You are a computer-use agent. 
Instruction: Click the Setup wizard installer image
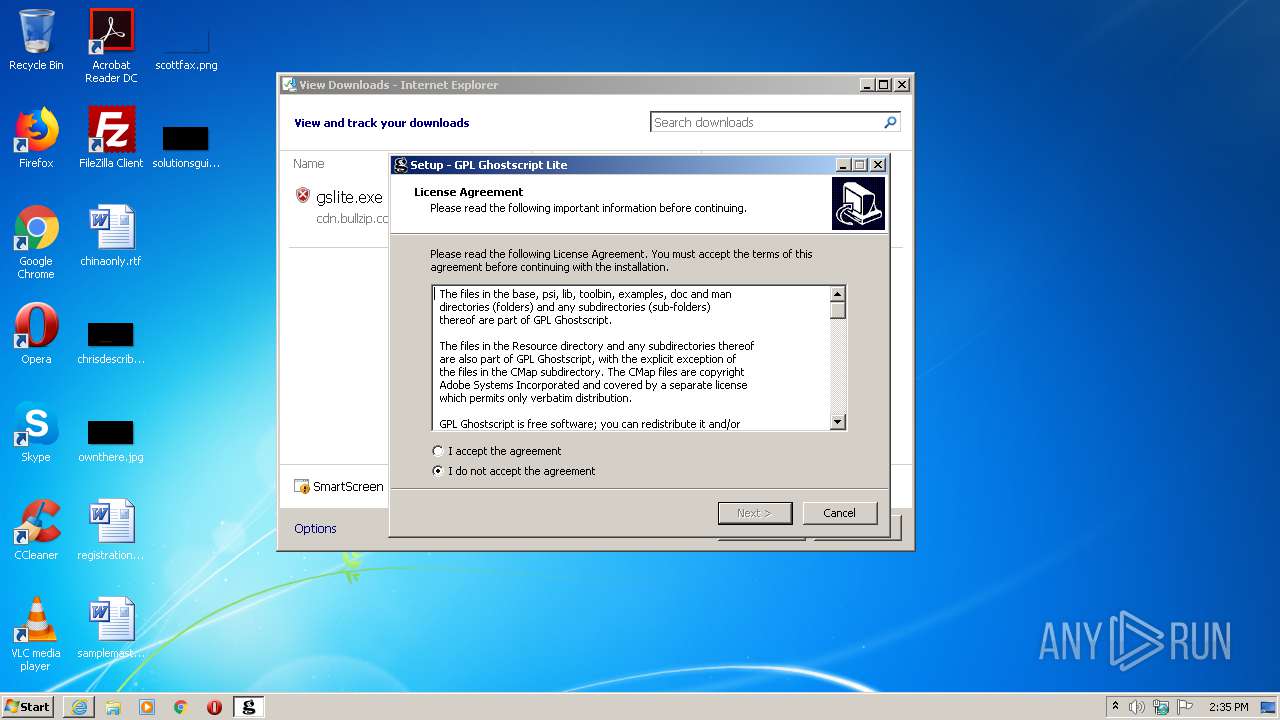(858, 203)
